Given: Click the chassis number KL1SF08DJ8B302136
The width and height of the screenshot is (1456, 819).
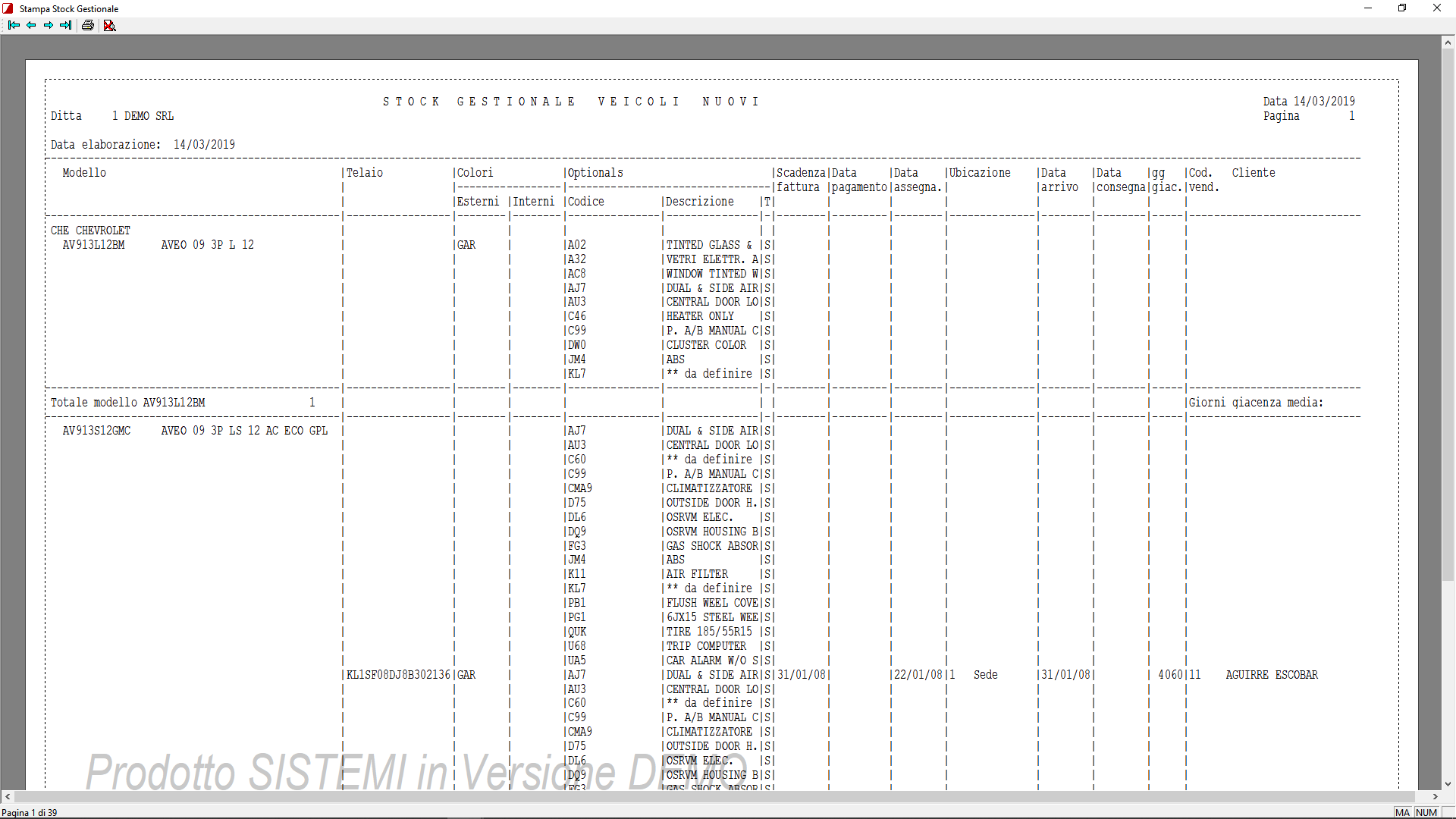Looking at the screenshot, I should pyautogui.click(x=398, y=675).
